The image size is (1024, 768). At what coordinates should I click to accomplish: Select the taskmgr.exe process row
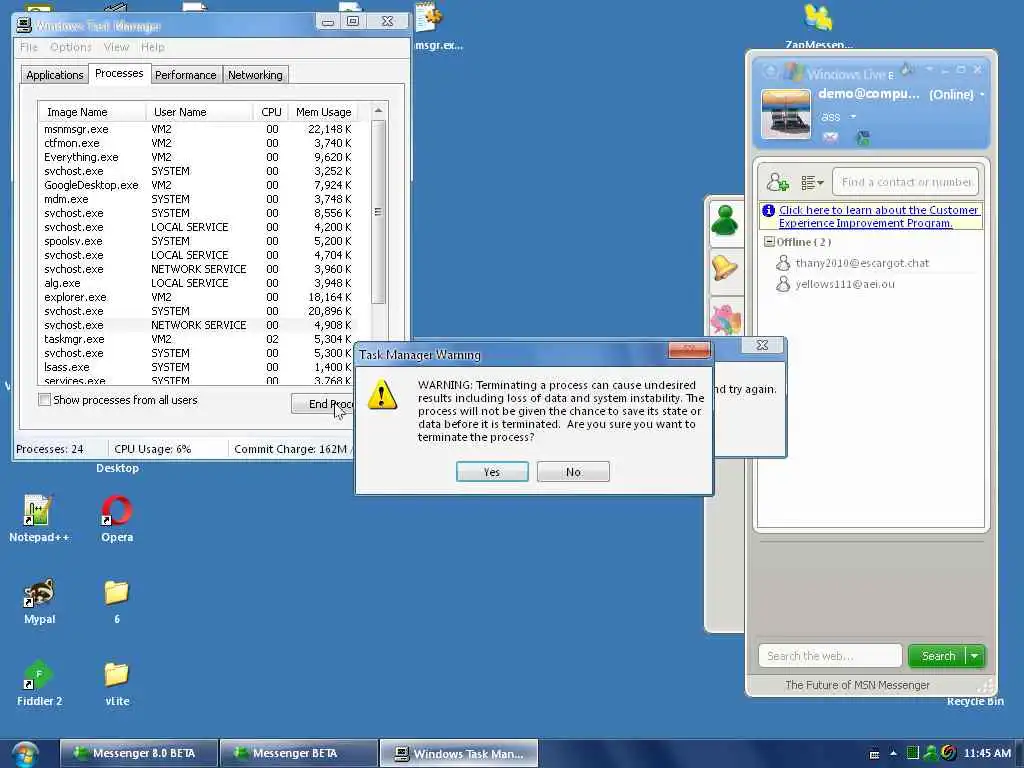click(198, 339)
